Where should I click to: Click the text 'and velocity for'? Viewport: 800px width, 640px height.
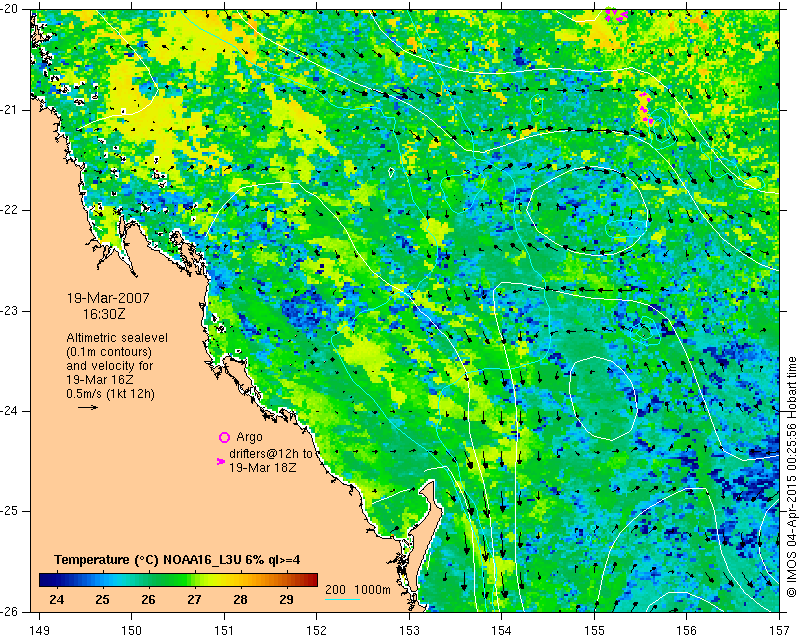pos(110,366)
